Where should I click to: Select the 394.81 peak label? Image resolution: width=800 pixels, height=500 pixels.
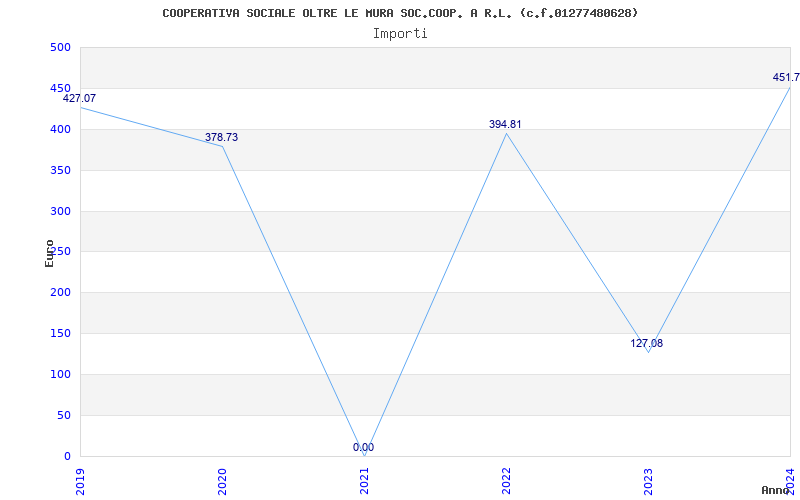coord(505,124)
